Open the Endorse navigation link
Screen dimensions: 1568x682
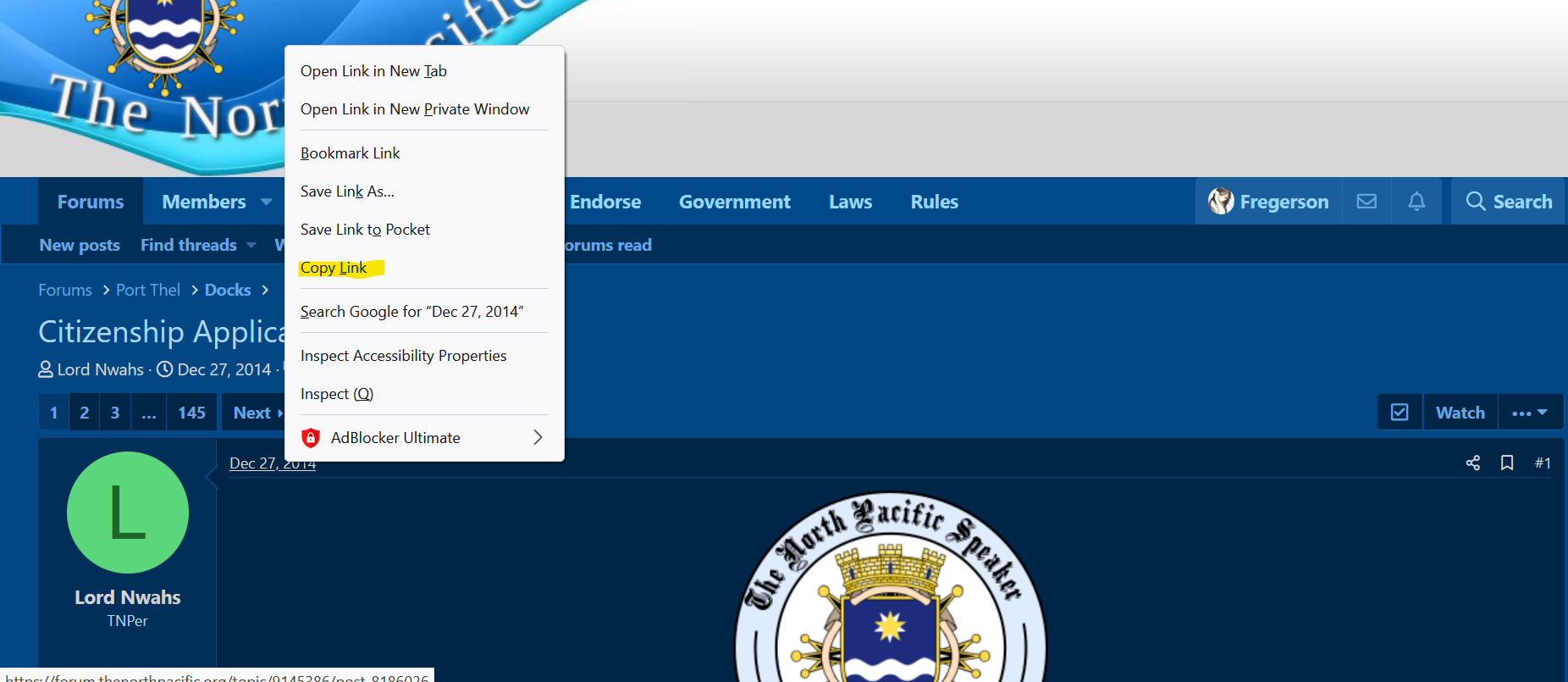pyautogui.click(x=605, y=202)
